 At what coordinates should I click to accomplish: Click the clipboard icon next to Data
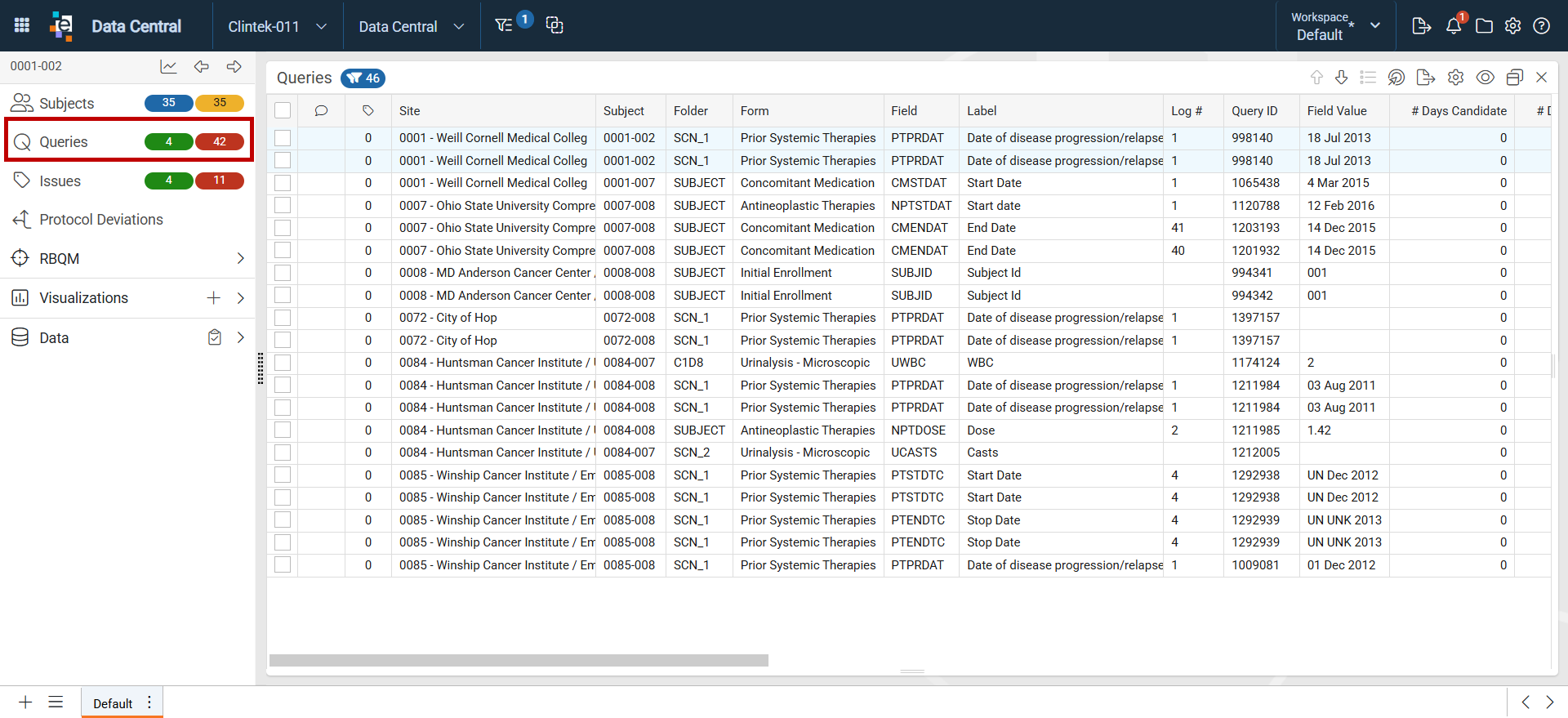pos(215,337)
